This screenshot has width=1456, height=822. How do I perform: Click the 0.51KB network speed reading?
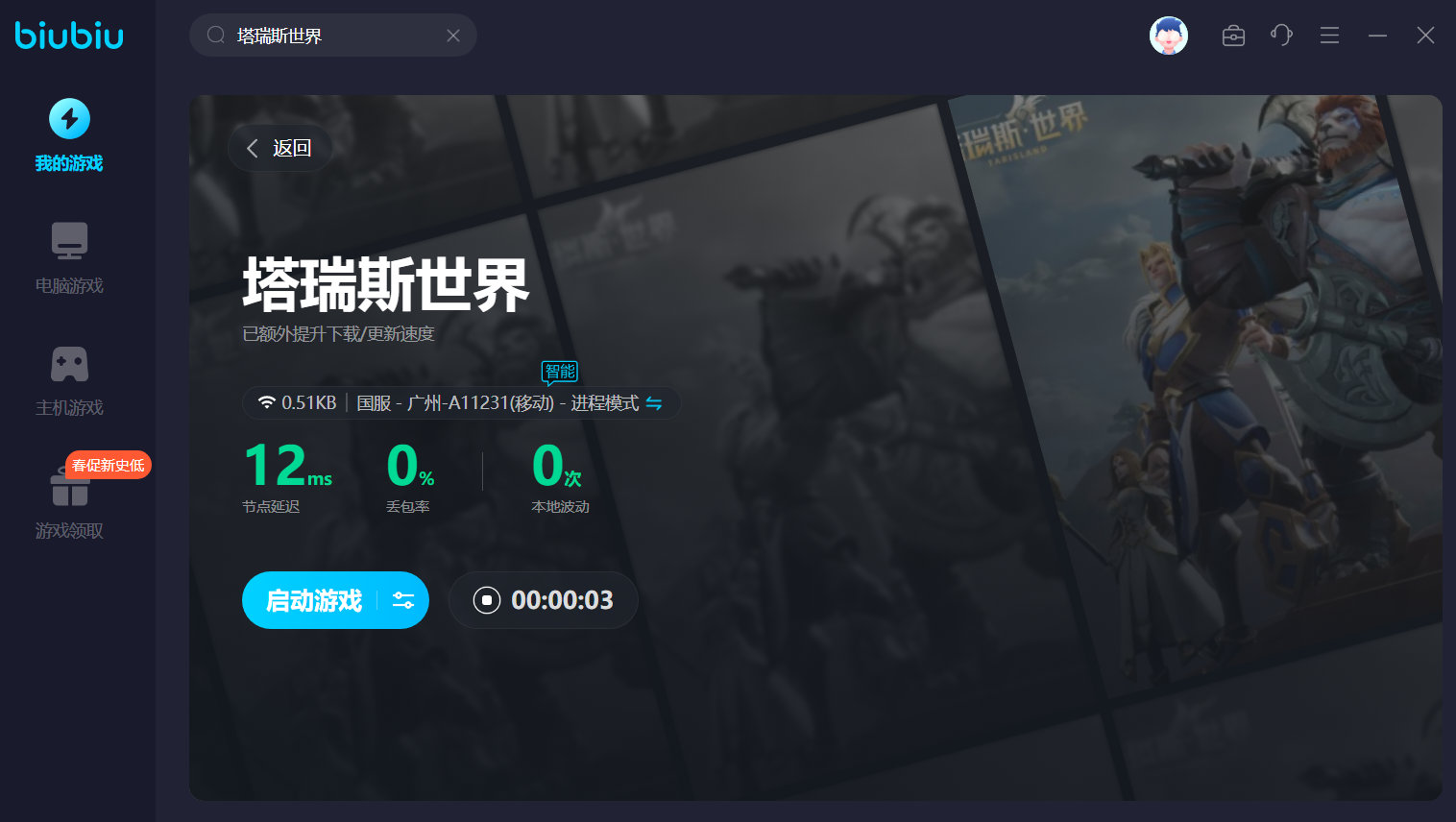(x=309, y=403)
